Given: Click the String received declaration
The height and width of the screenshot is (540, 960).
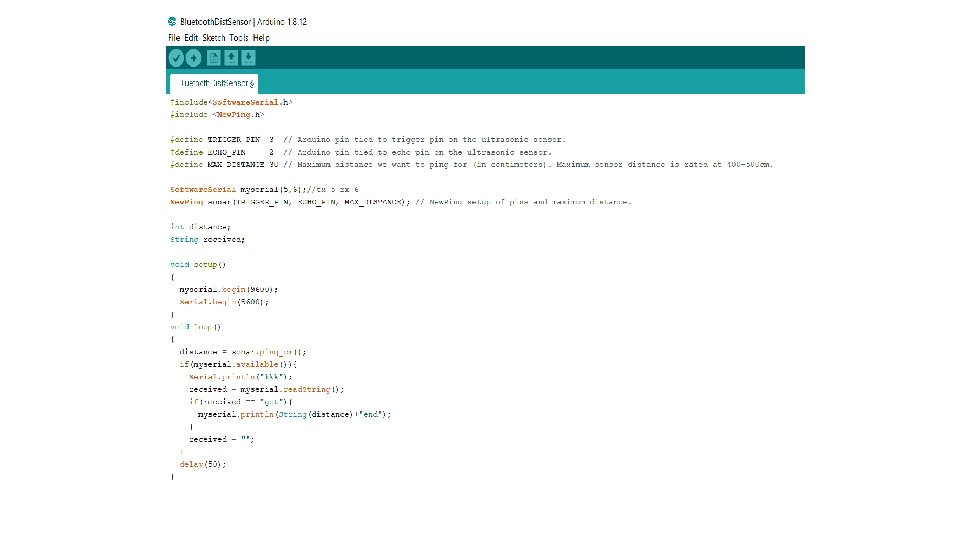Looking at the screenshot, I should click(x=208, y=239).
